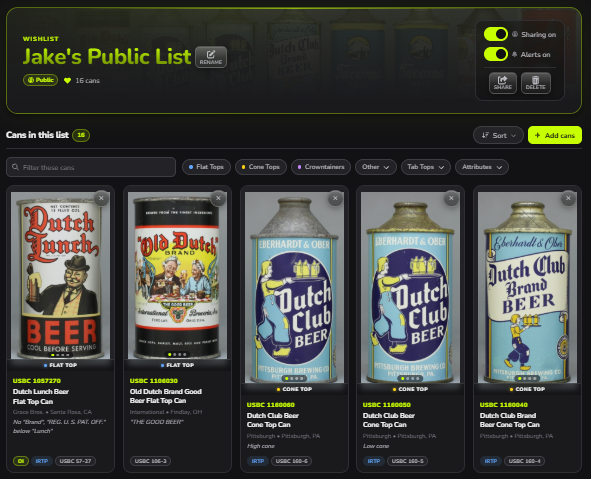
Task: Click the Add cans button
Action: coord(555,135)
